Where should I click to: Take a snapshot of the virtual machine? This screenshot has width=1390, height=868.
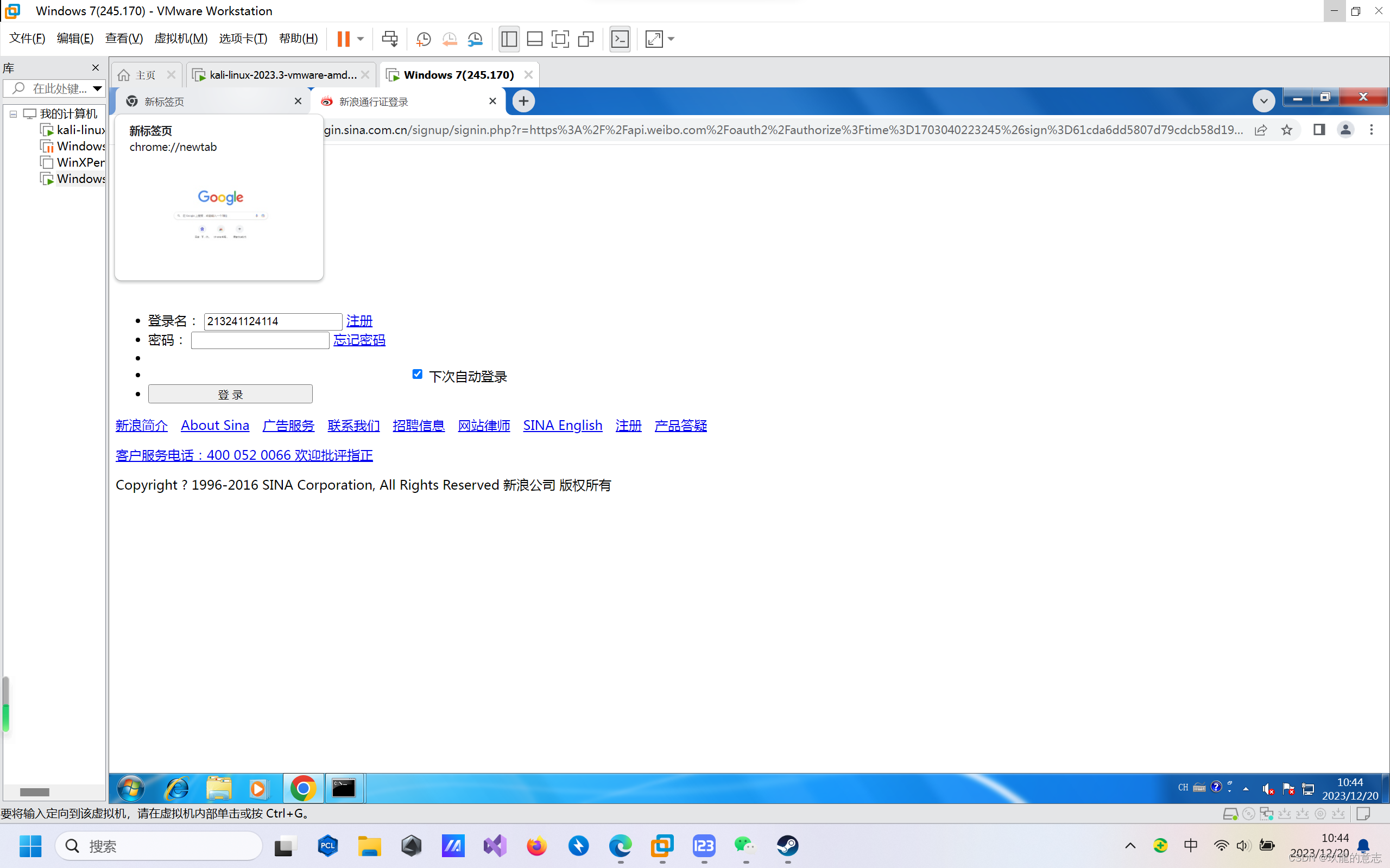pos(423,39)
